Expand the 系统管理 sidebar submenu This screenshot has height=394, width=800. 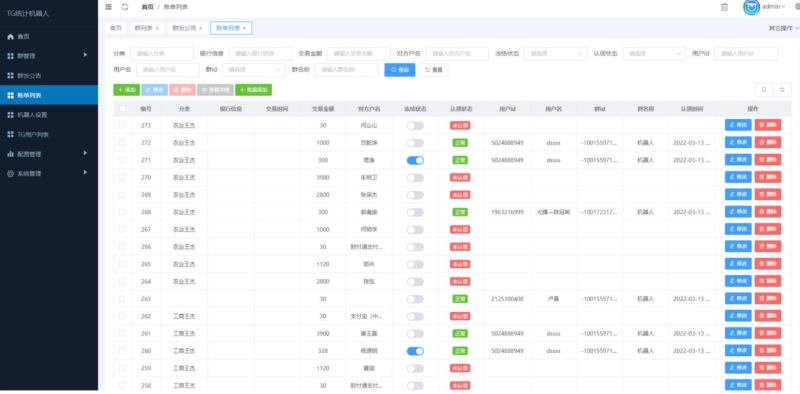(x=48, y=174)
